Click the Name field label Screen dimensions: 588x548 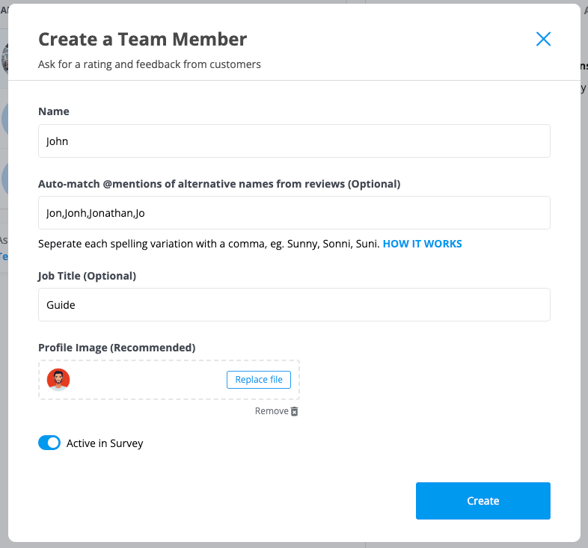pos(54,111)
